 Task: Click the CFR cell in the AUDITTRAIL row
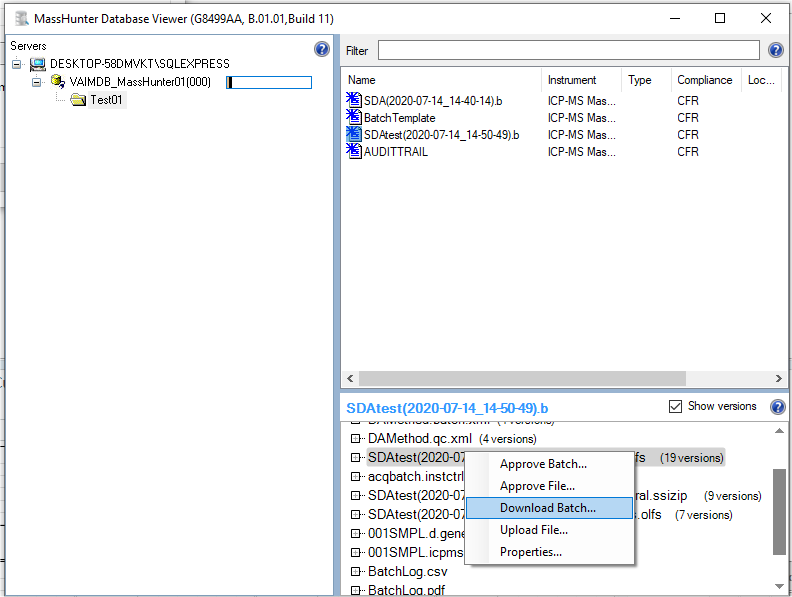coord(687,152)
